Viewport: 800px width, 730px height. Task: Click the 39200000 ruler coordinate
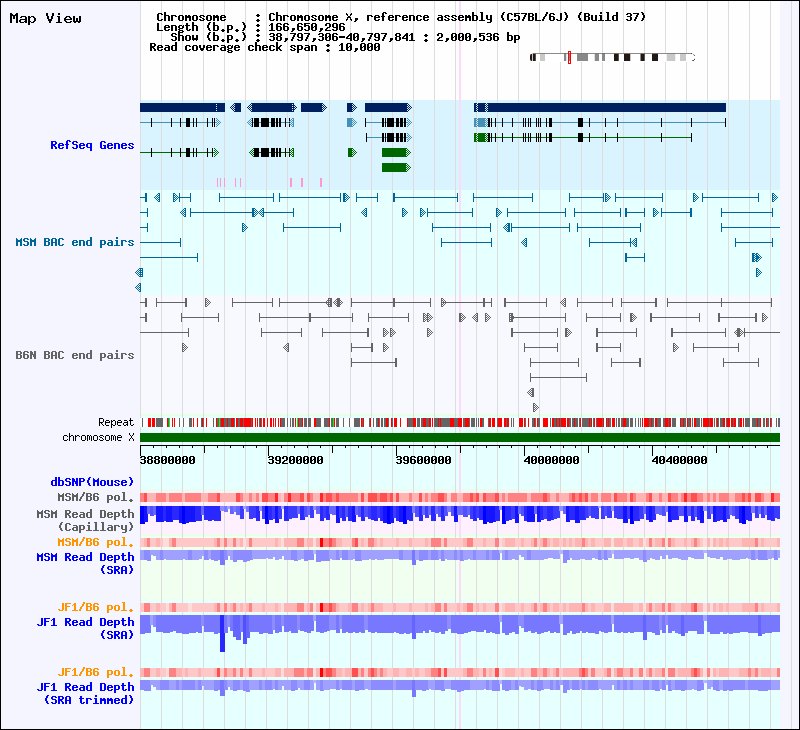[x=295, y=460]
